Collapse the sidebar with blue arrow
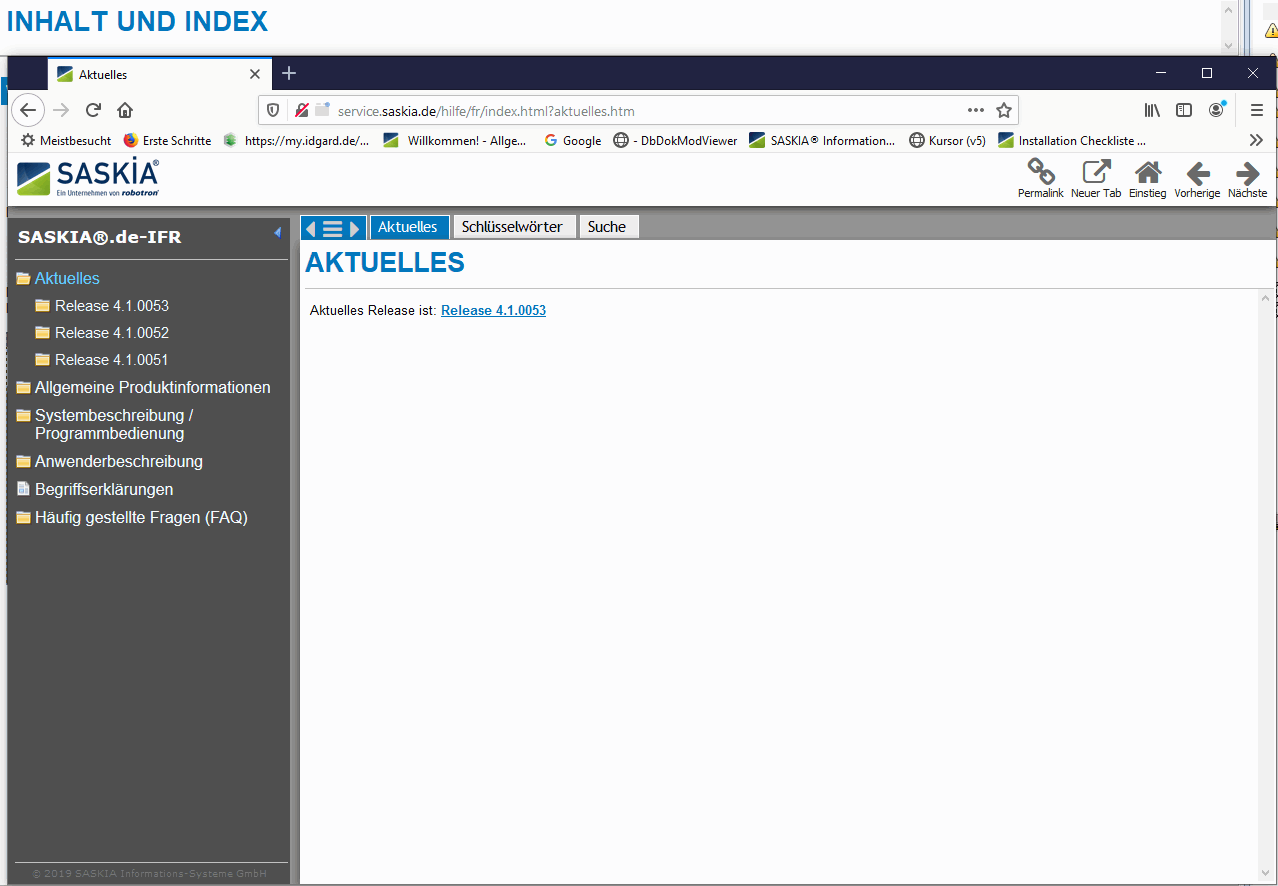Image resolution: width=1278 pixels, height=886 pixels. pos(277,233)
